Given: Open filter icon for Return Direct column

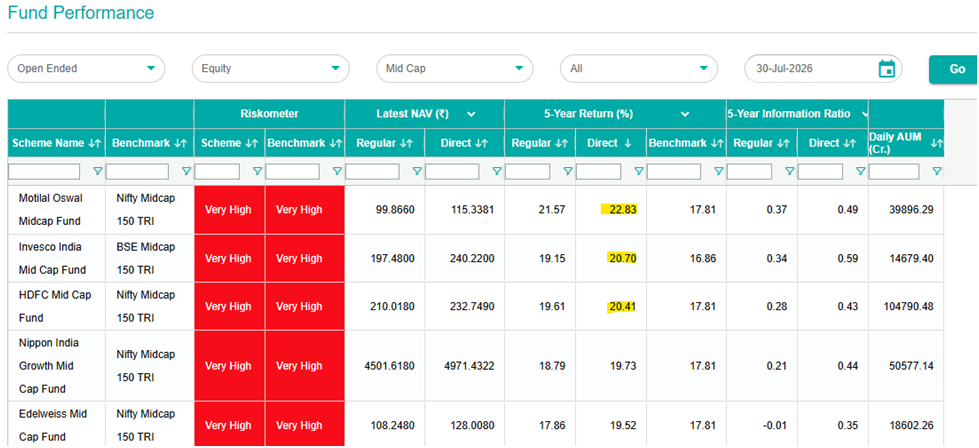Looking at the screenshot, I should (x=639, y=171).
